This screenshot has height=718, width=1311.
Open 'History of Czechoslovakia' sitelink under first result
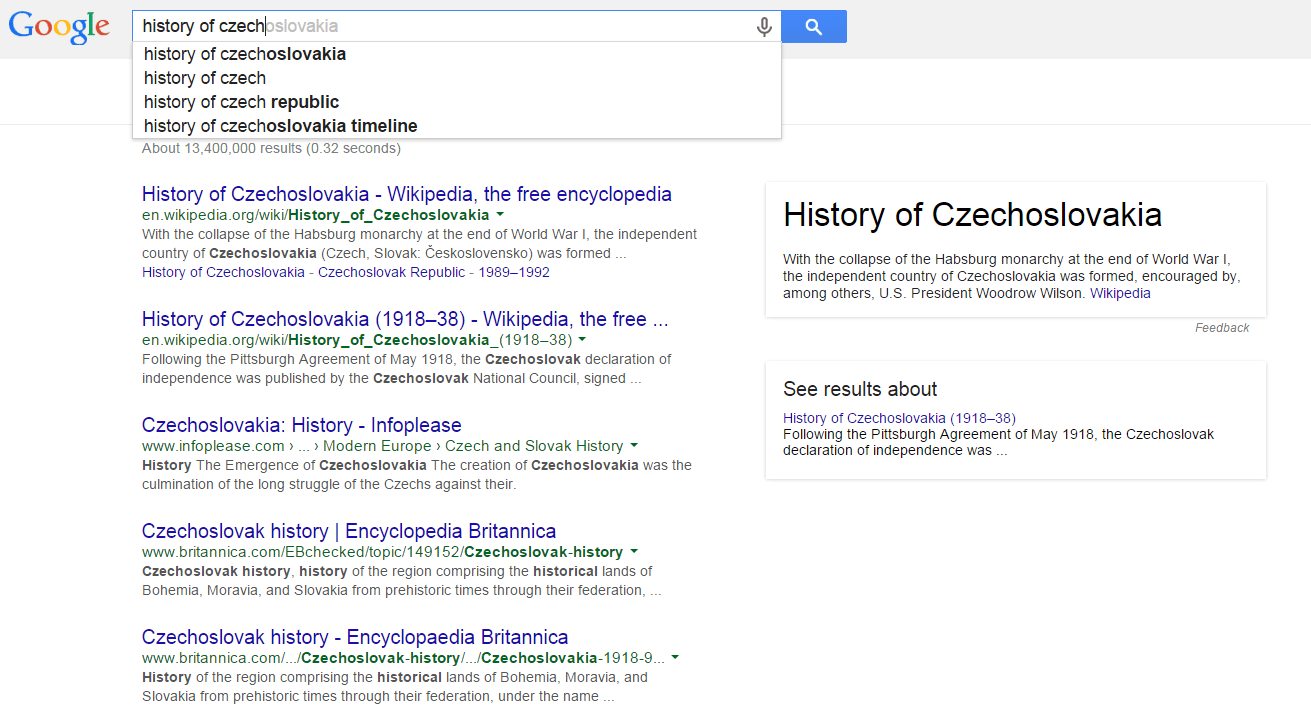[224, 272]
